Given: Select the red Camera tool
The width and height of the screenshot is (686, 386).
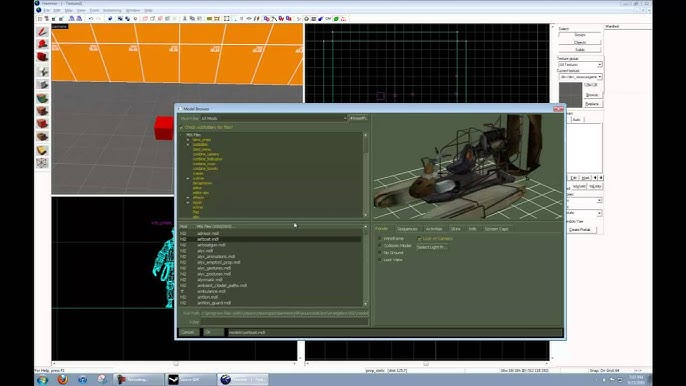Looking at the screenshot, I should point(42,57).
